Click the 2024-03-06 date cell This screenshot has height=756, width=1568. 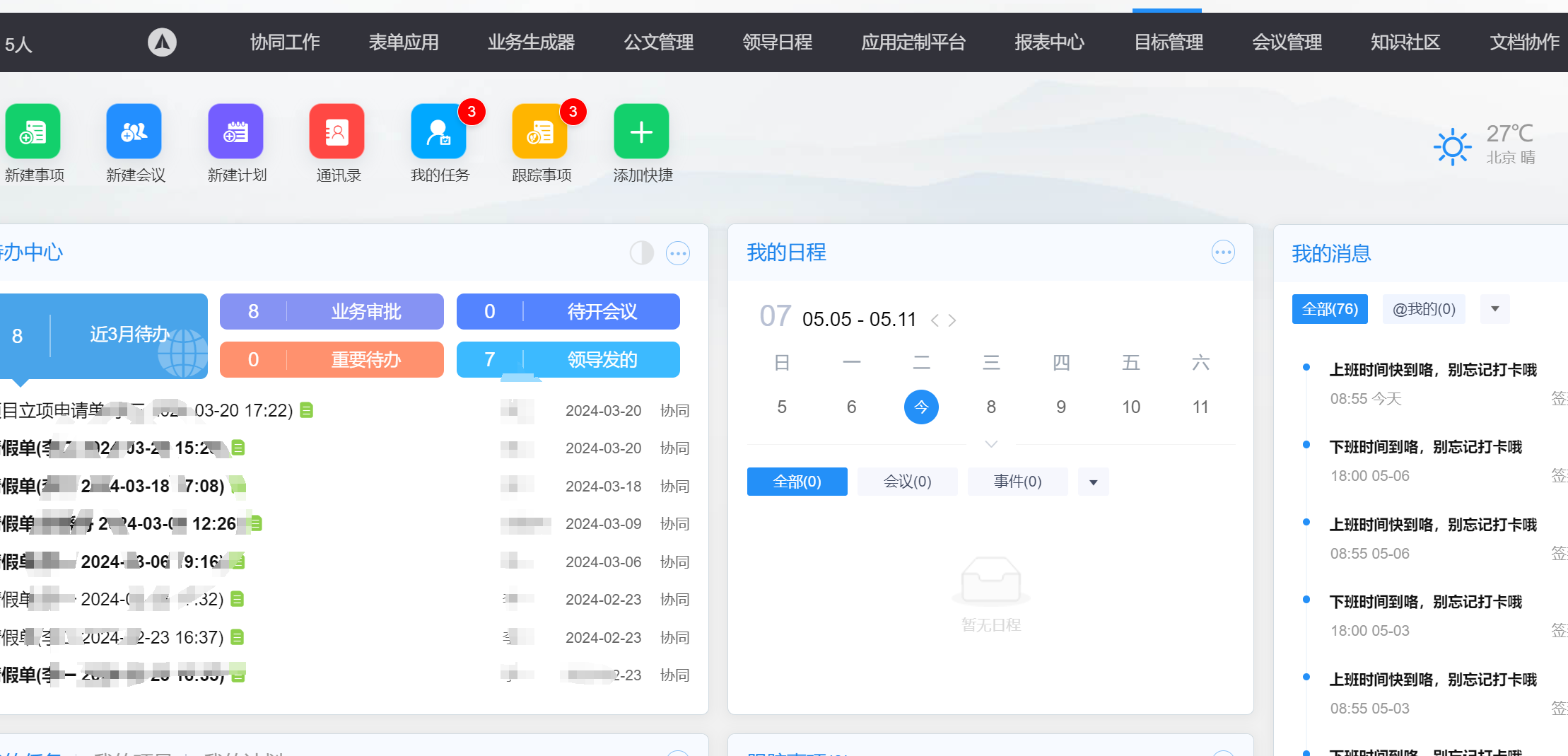tap(603, 562)
